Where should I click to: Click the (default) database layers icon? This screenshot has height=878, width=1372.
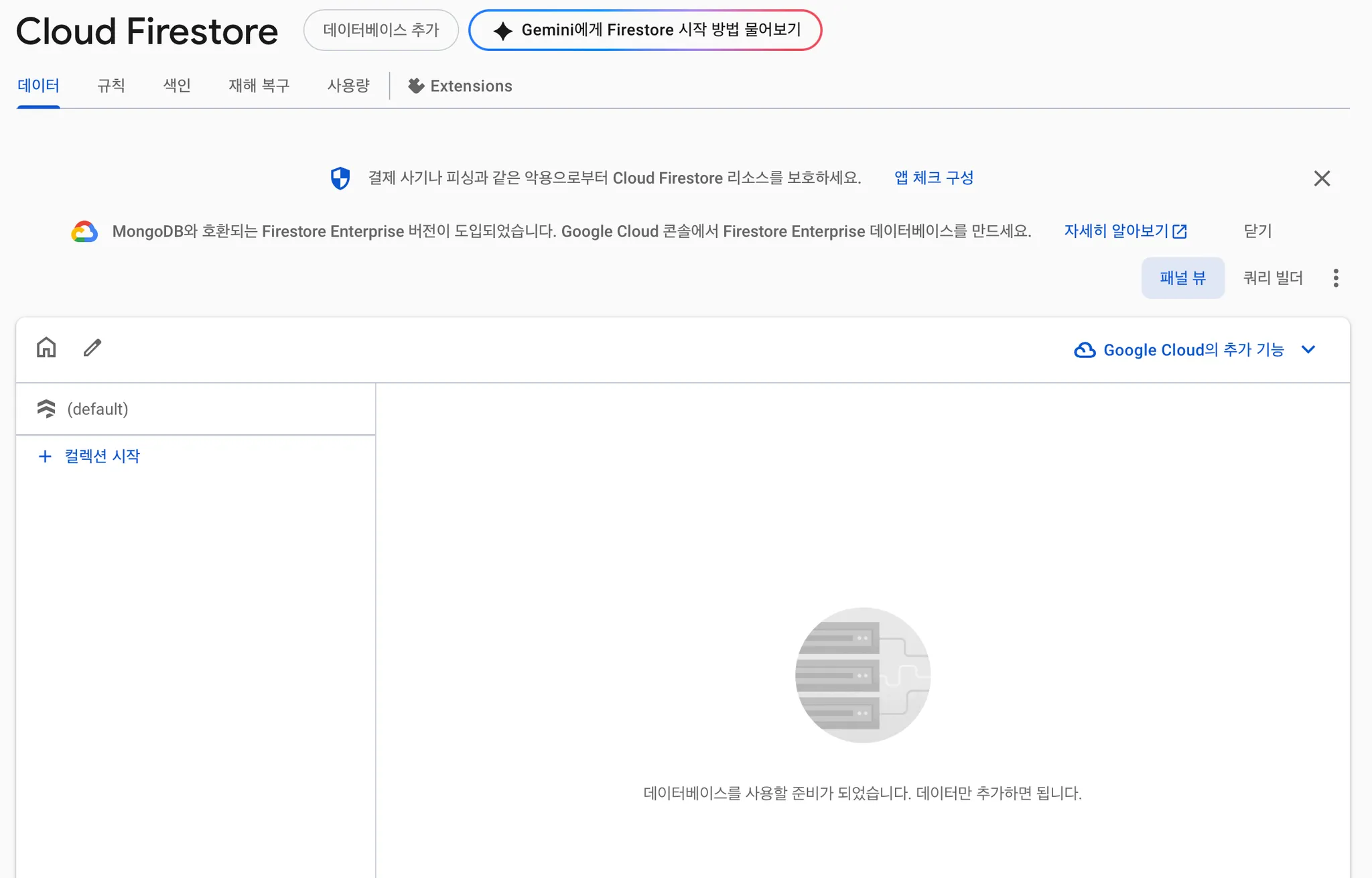(46, 409)
